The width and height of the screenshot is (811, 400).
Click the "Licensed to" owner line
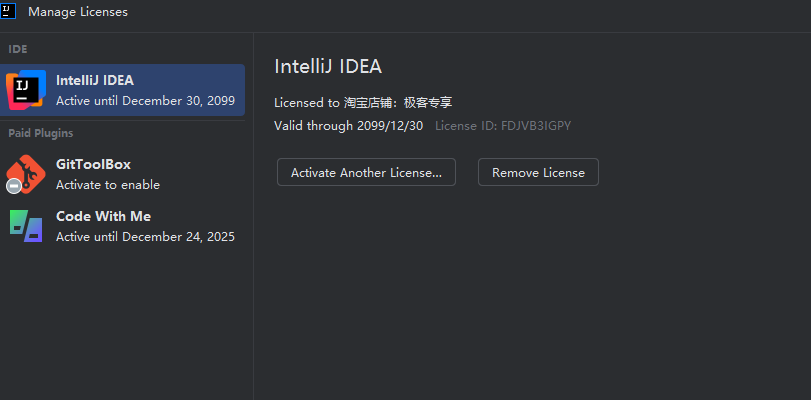363,102
